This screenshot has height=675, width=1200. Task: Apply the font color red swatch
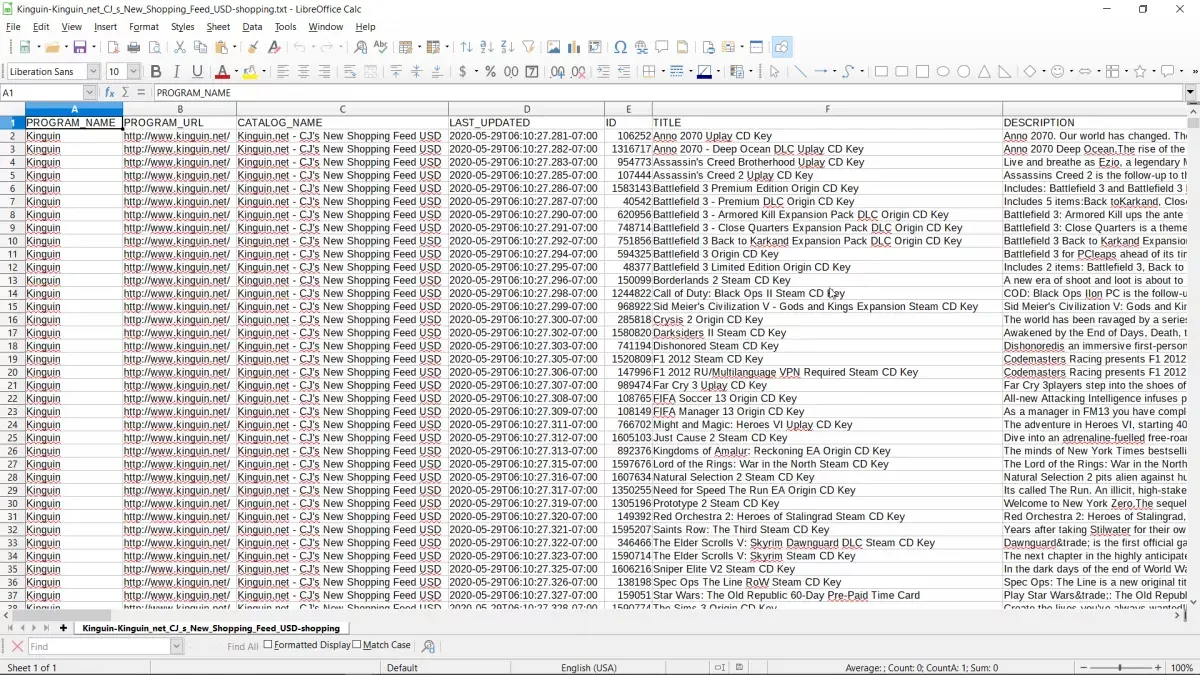222,72
